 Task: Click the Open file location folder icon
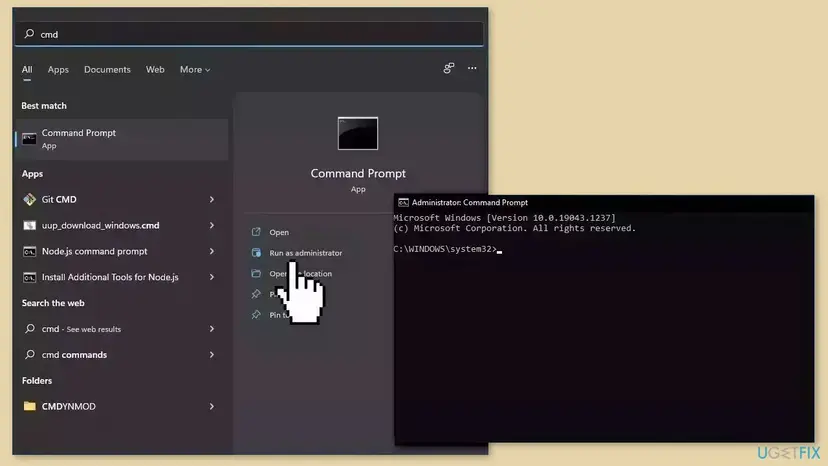click(256, 273)
